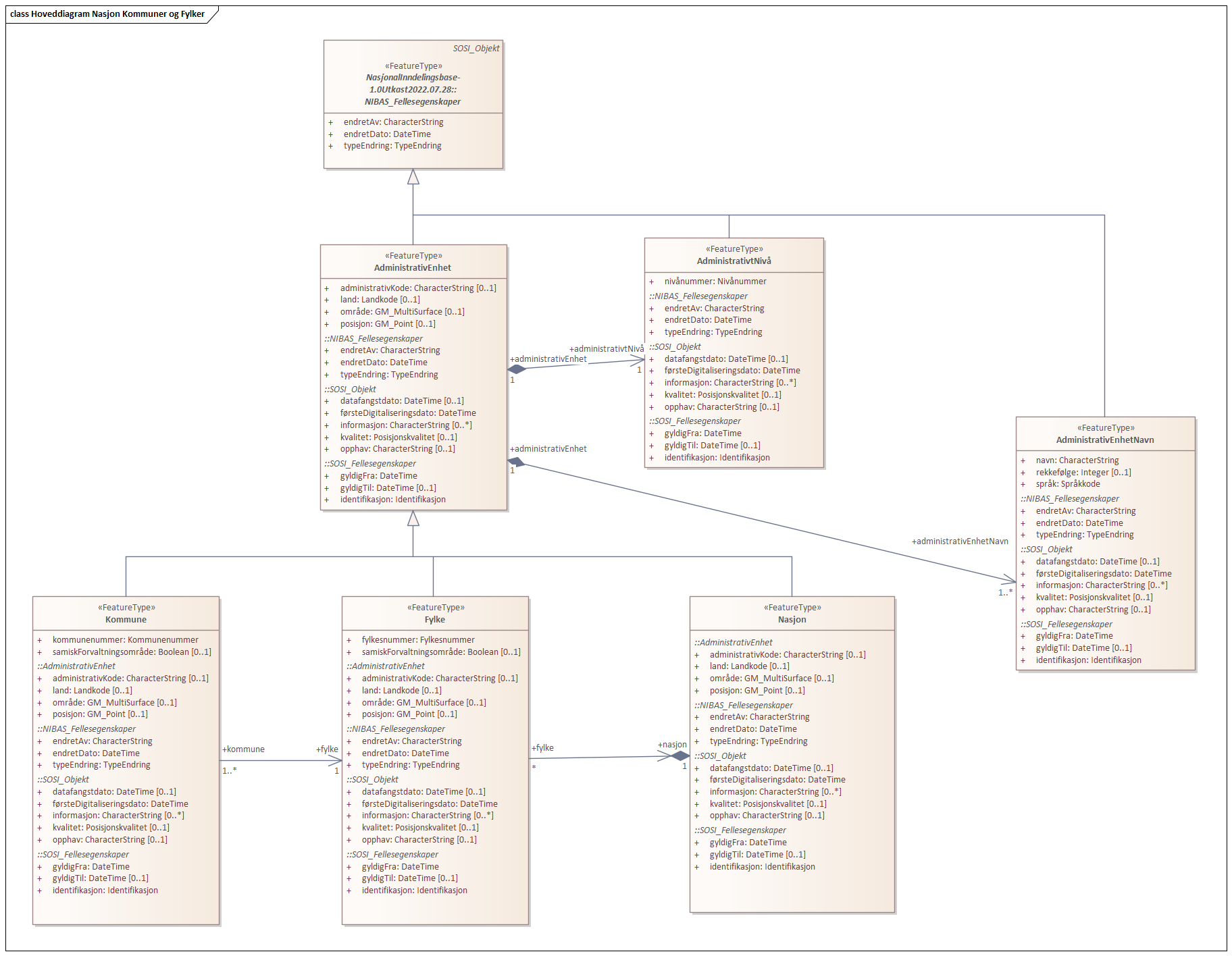Click 'kommunenummer: Kommunenummer' attribute

pyautogui.click(x=126, y=640)
